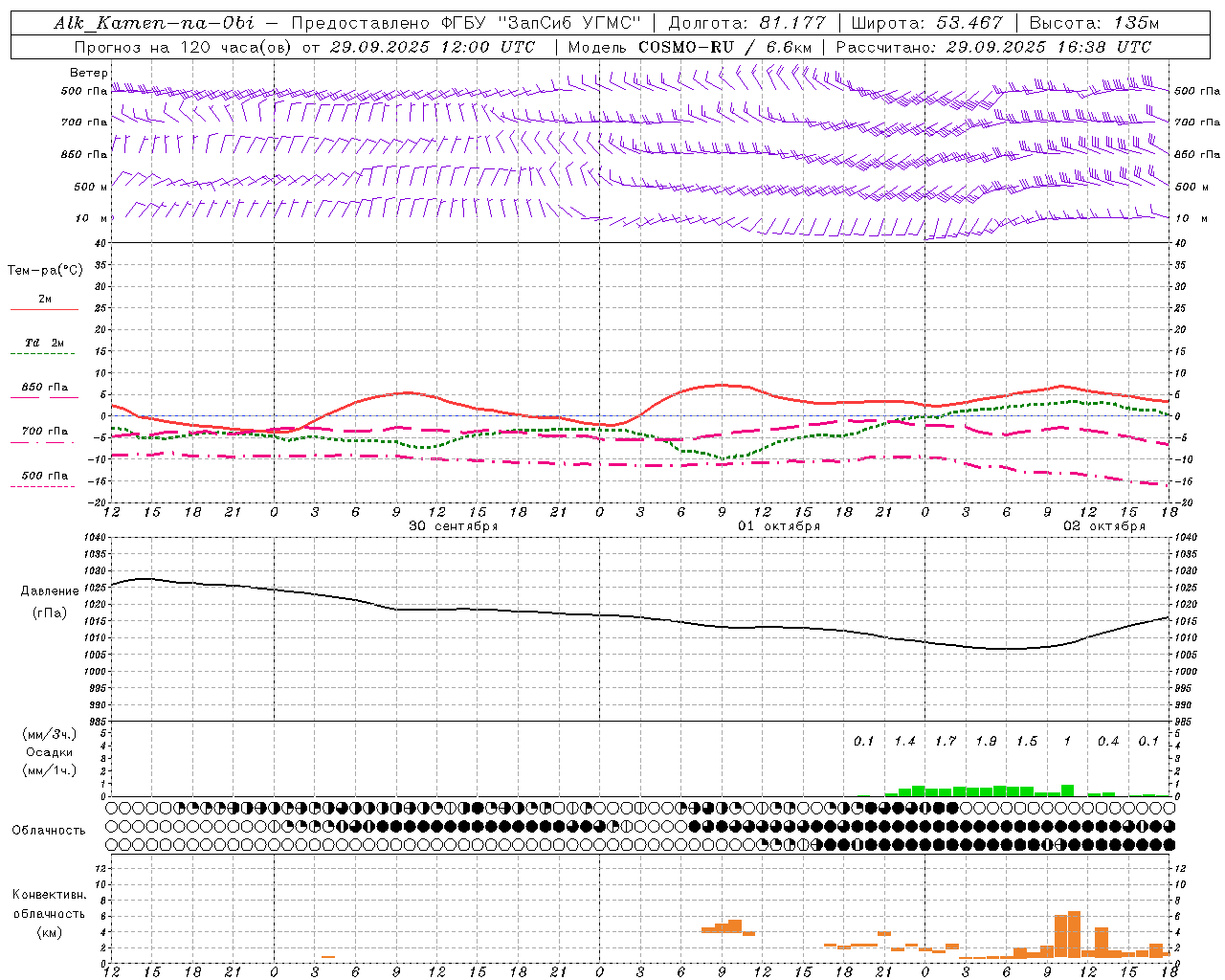This screenshot has width=1225, height=980.
Task: Click the 'Прогноз на 120 часа(ов)' forecast text
Action: click(183, 47)
